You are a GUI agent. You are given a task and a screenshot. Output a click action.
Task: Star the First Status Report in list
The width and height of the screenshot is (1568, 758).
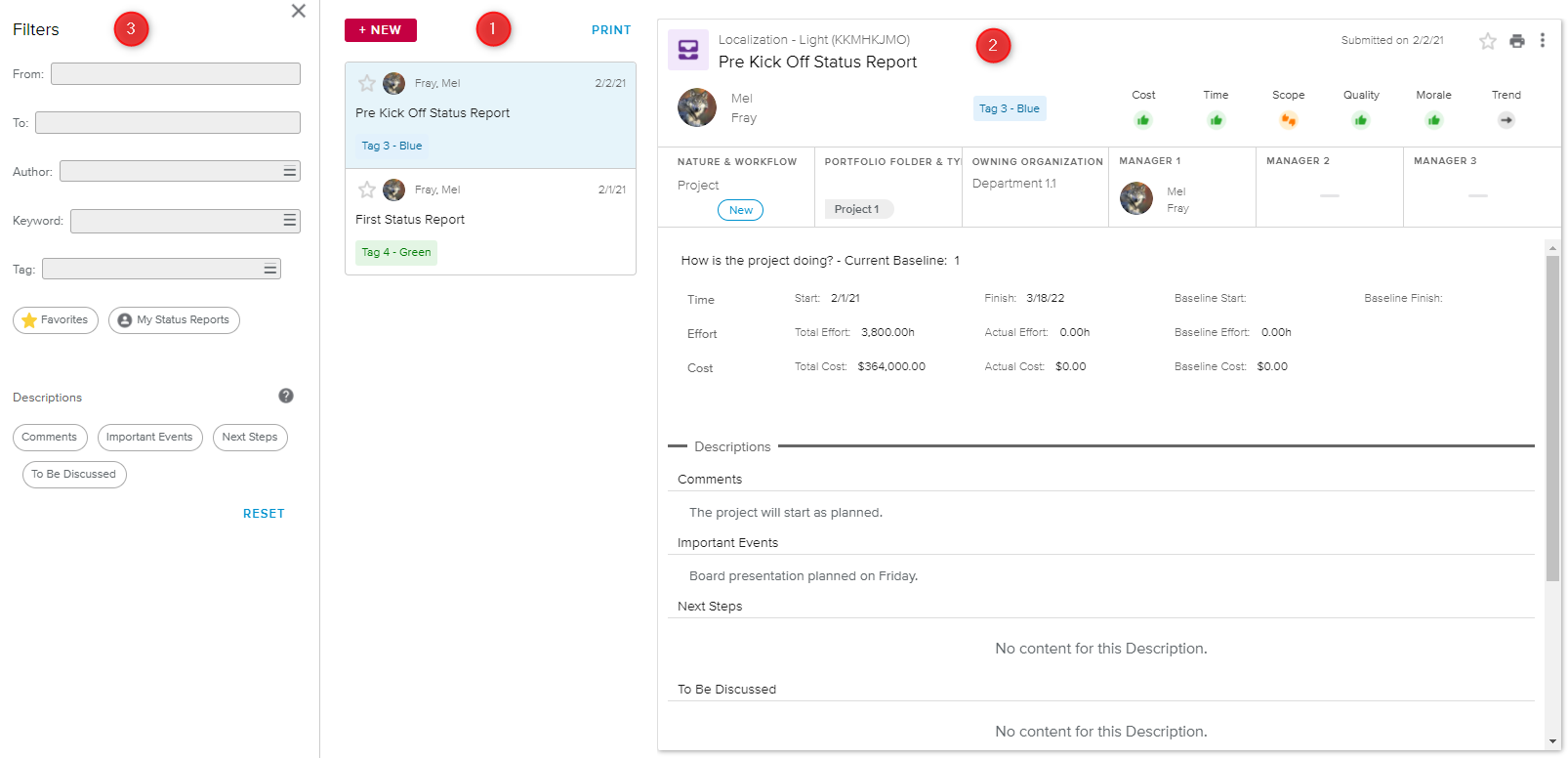point(367,189)
